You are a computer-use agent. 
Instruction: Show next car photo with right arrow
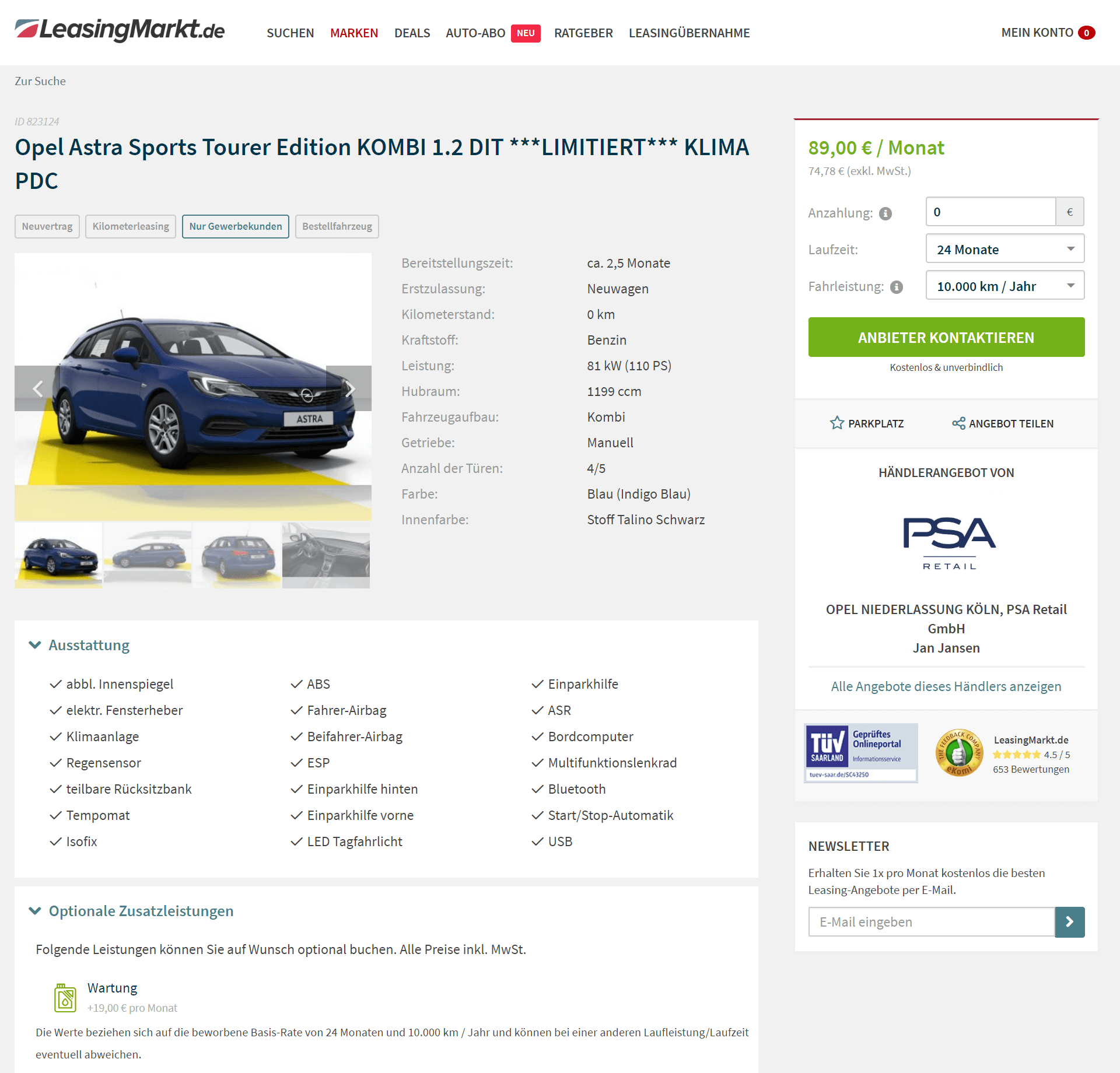coord(349,388)
